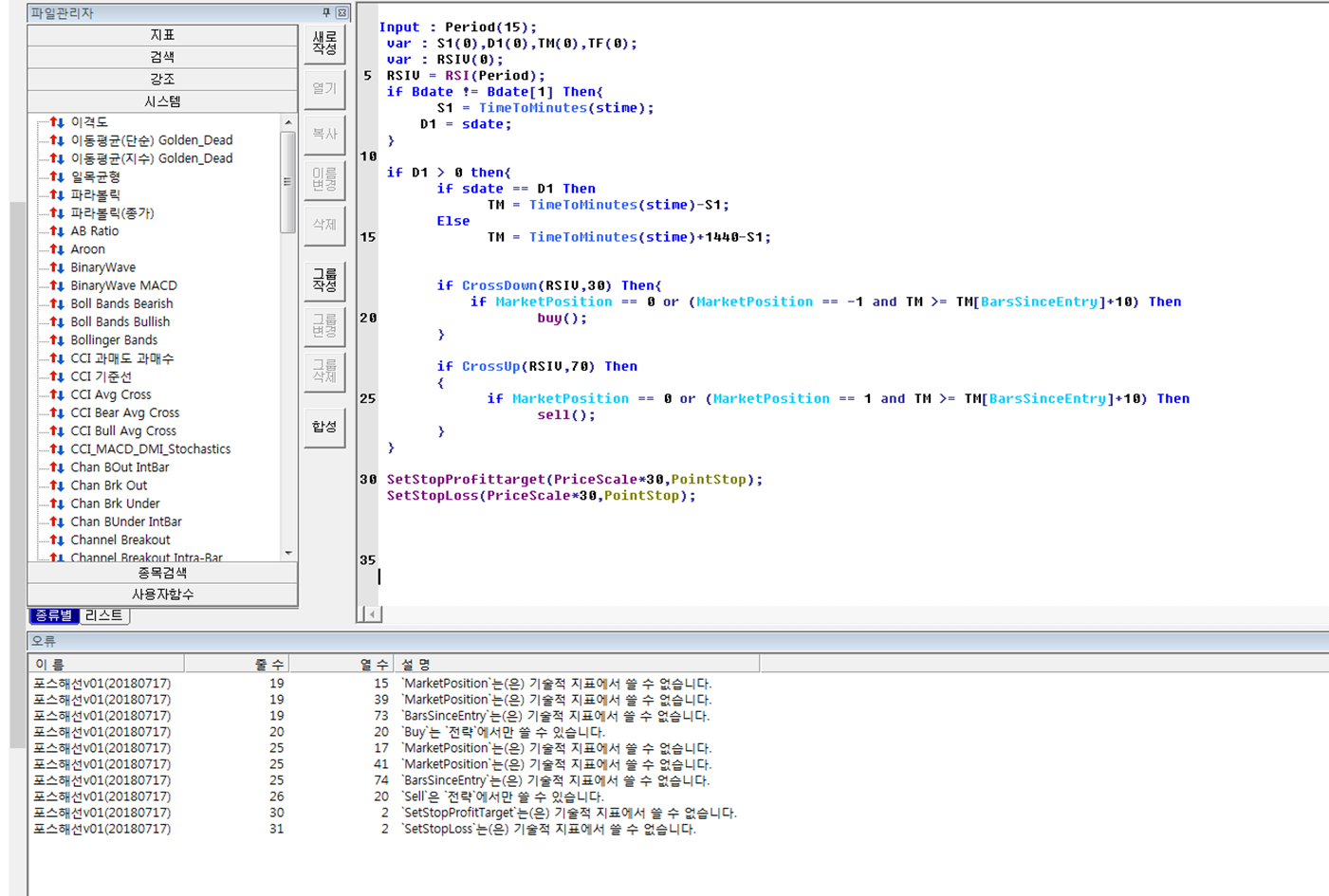The image size is (1329, 896).
Task: Click the system icon next to Bollinger Bands
Action: click(57, 340)
